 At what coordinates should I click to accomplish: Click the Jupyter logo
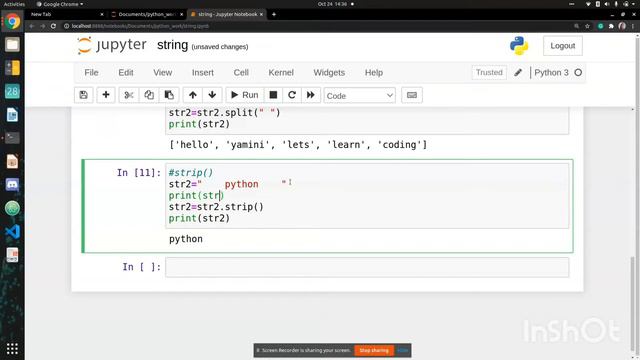pyautogui.click(x=111, y=45)
